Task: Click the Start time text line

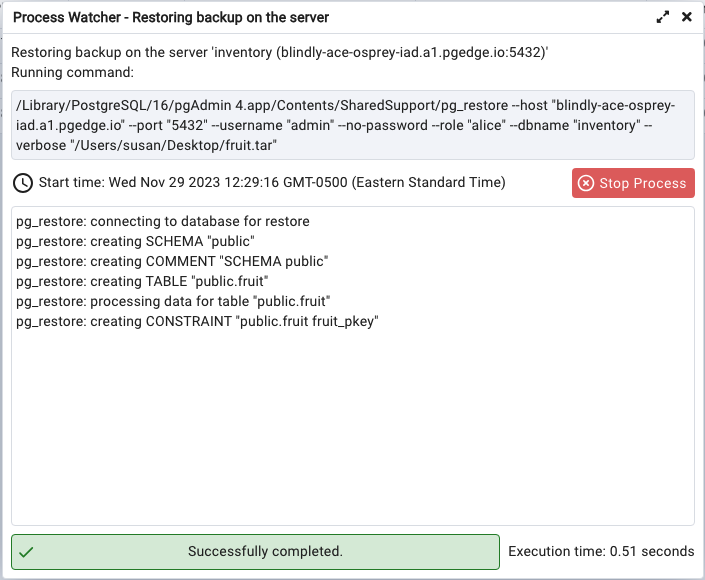Action: tap(271, 183)
